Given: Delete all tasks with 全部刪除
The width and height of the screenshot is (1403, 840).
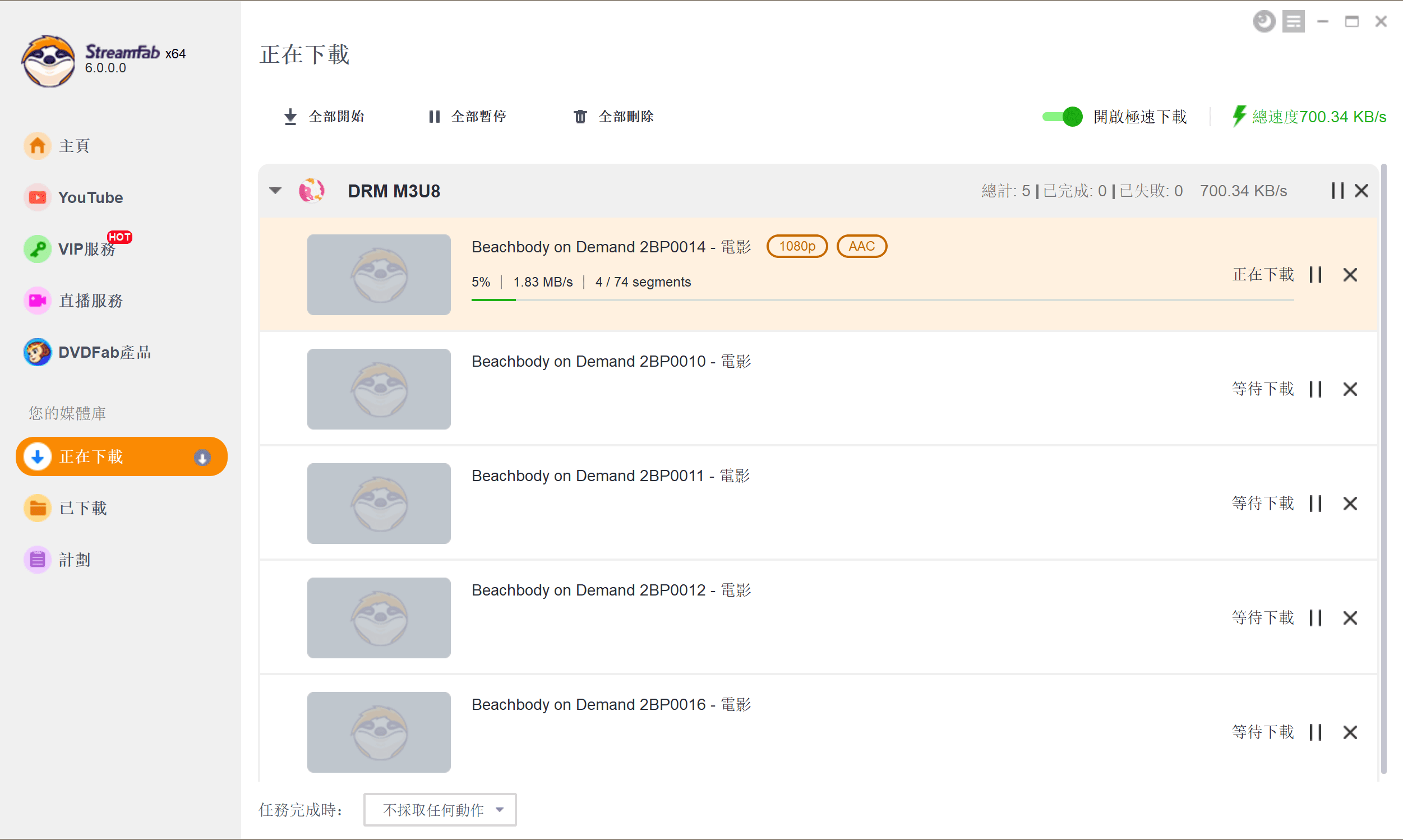Looking at the screenshot, I should tap(613, 117).
